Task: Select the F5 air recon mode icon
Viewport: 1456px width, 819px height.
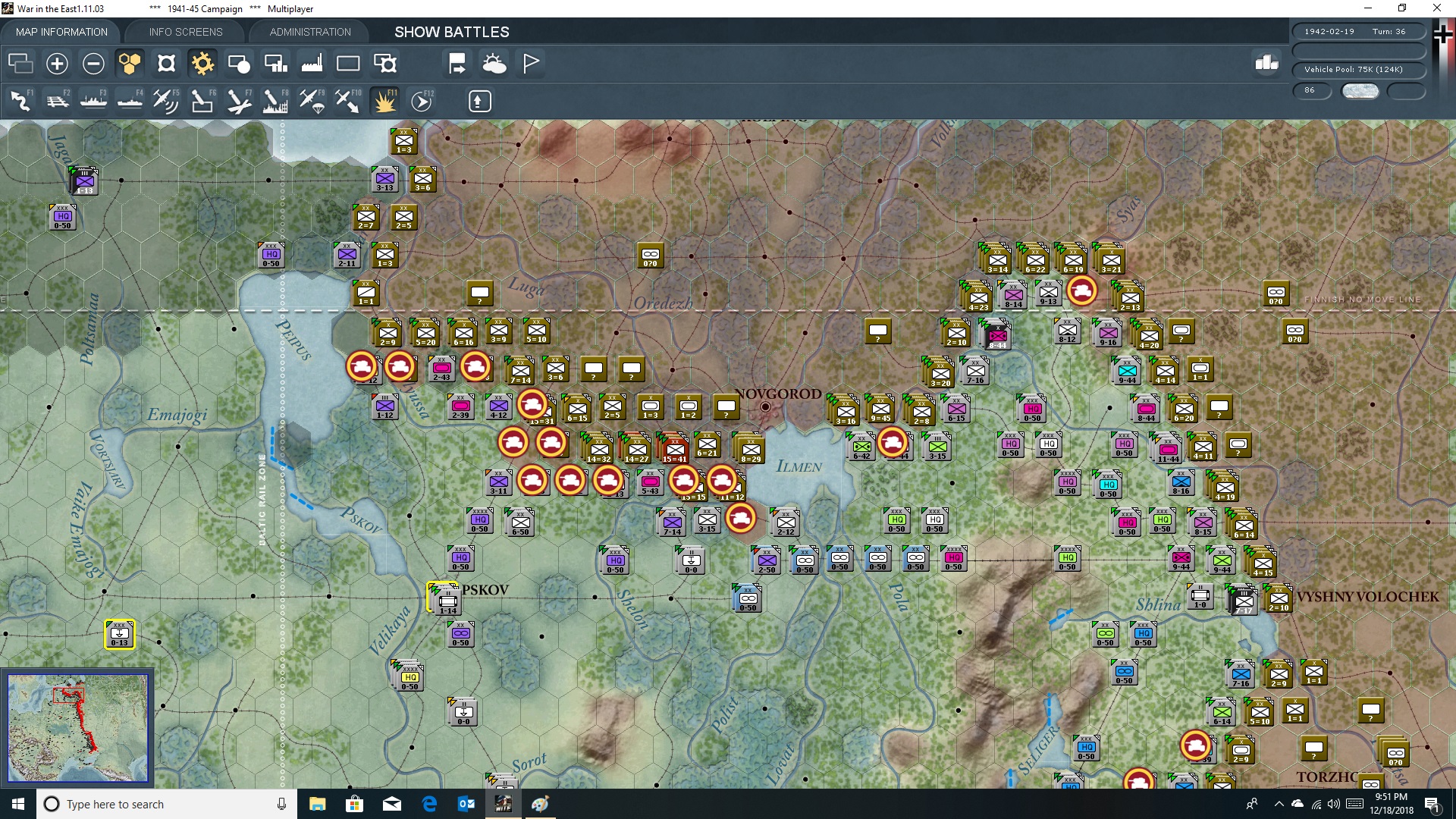Action: [x=166, y=101]
